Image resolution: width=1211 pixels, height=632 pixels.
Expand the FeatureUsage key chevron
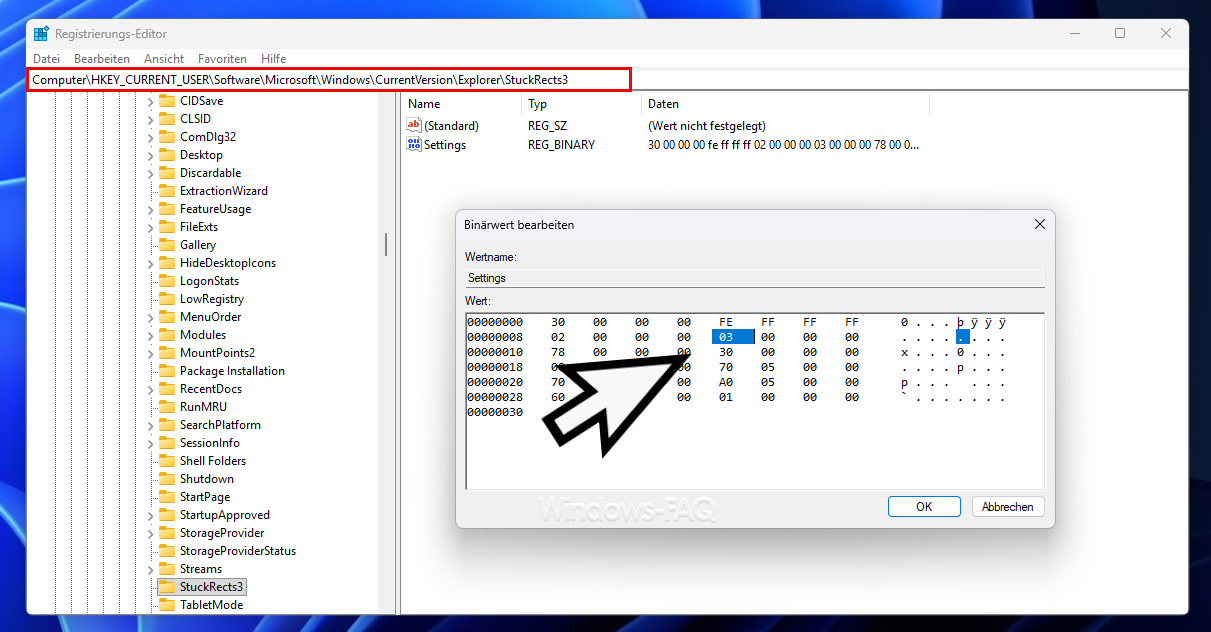tap(151, 209)
